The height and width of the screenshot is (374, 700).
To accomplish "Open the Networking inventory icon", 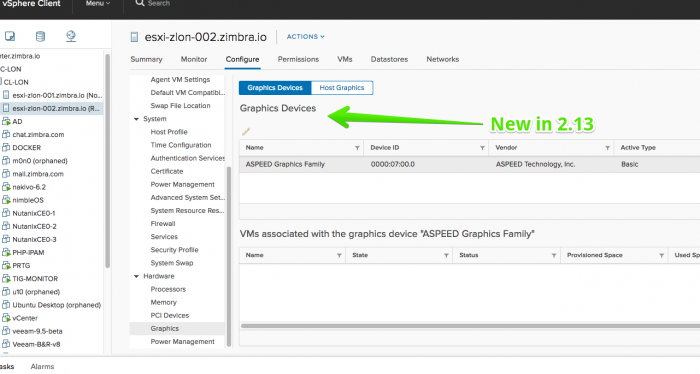I will coord(71,36).
